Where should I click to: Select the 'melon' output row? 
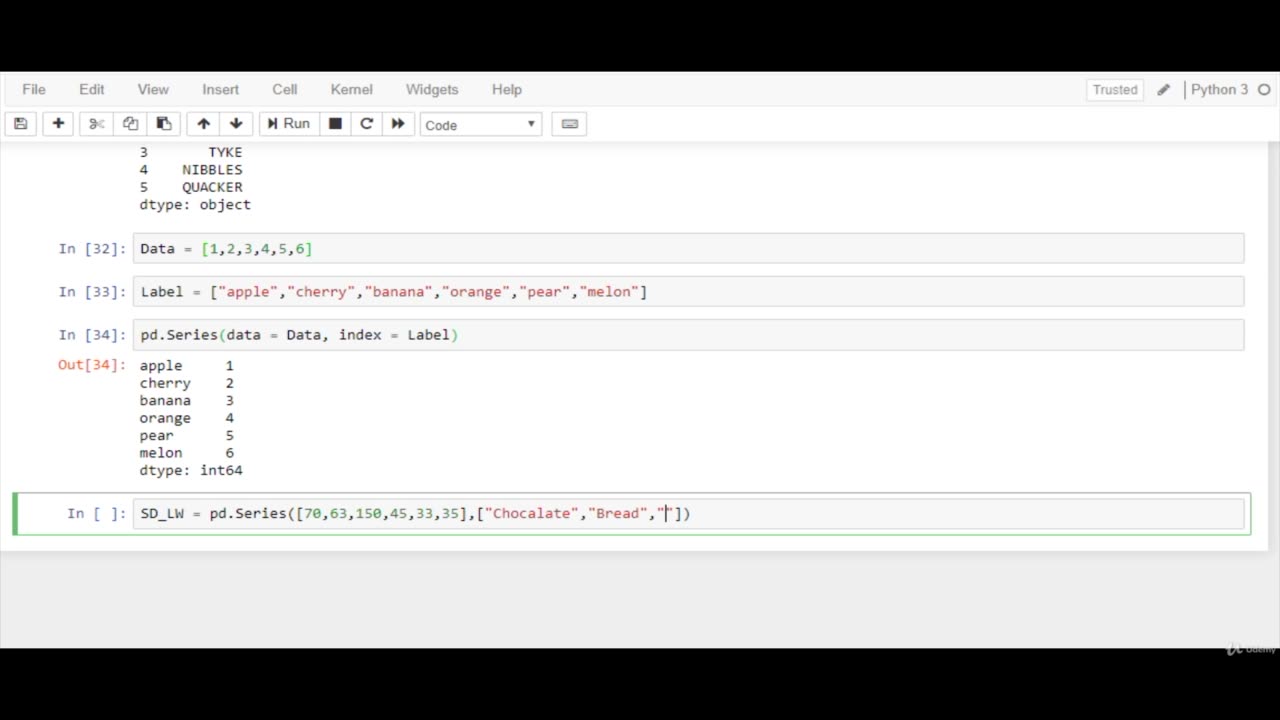[186, 453]
